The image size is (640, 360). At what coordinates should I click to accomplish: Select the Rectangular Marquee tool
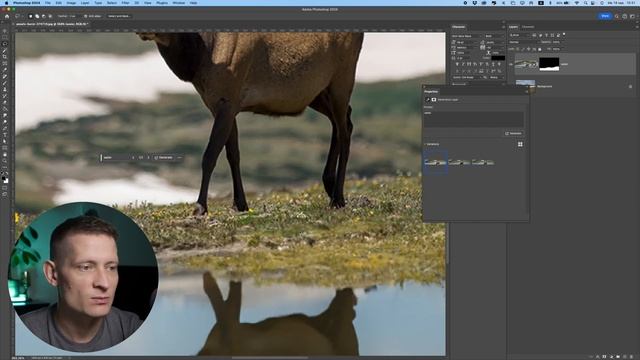point(5,37)
